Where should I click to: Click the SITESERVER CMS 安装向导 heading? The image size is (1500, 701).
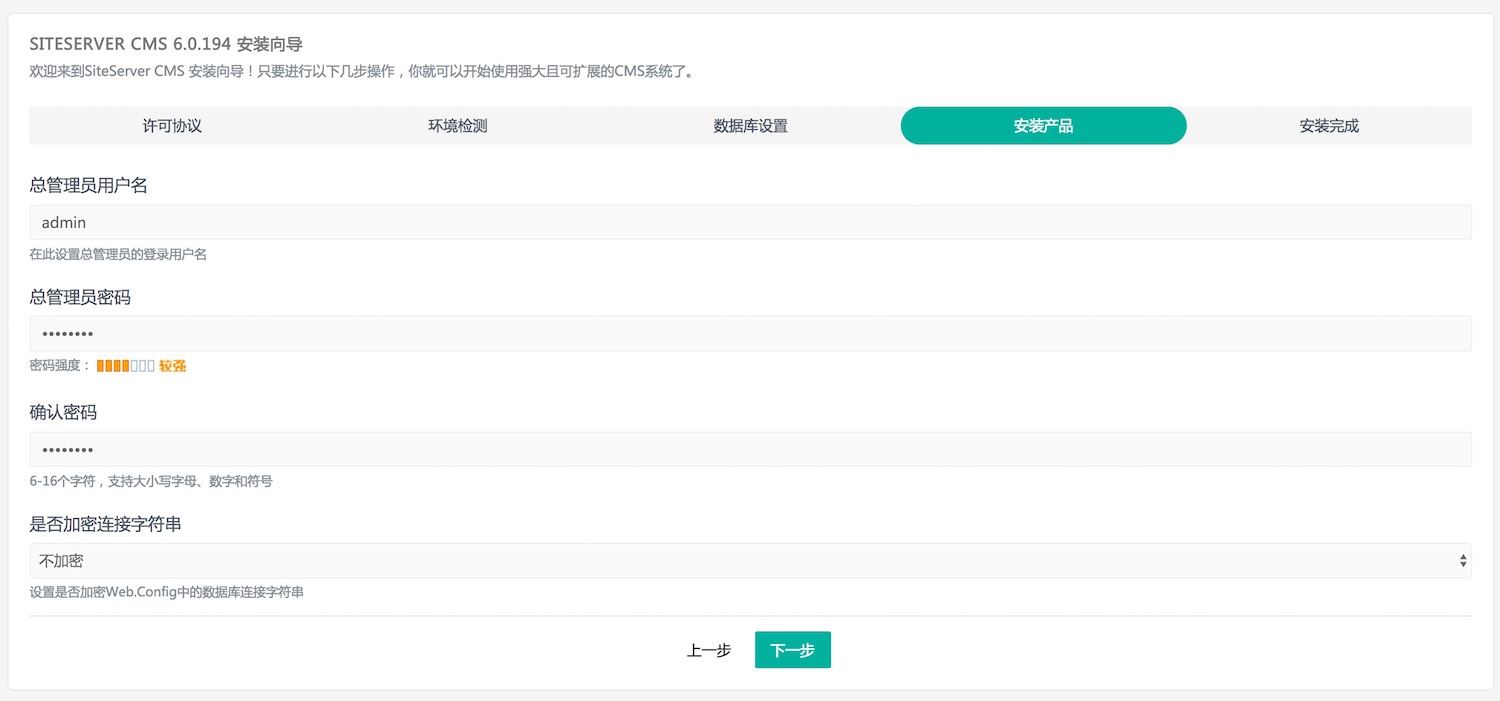click(166, 44)
